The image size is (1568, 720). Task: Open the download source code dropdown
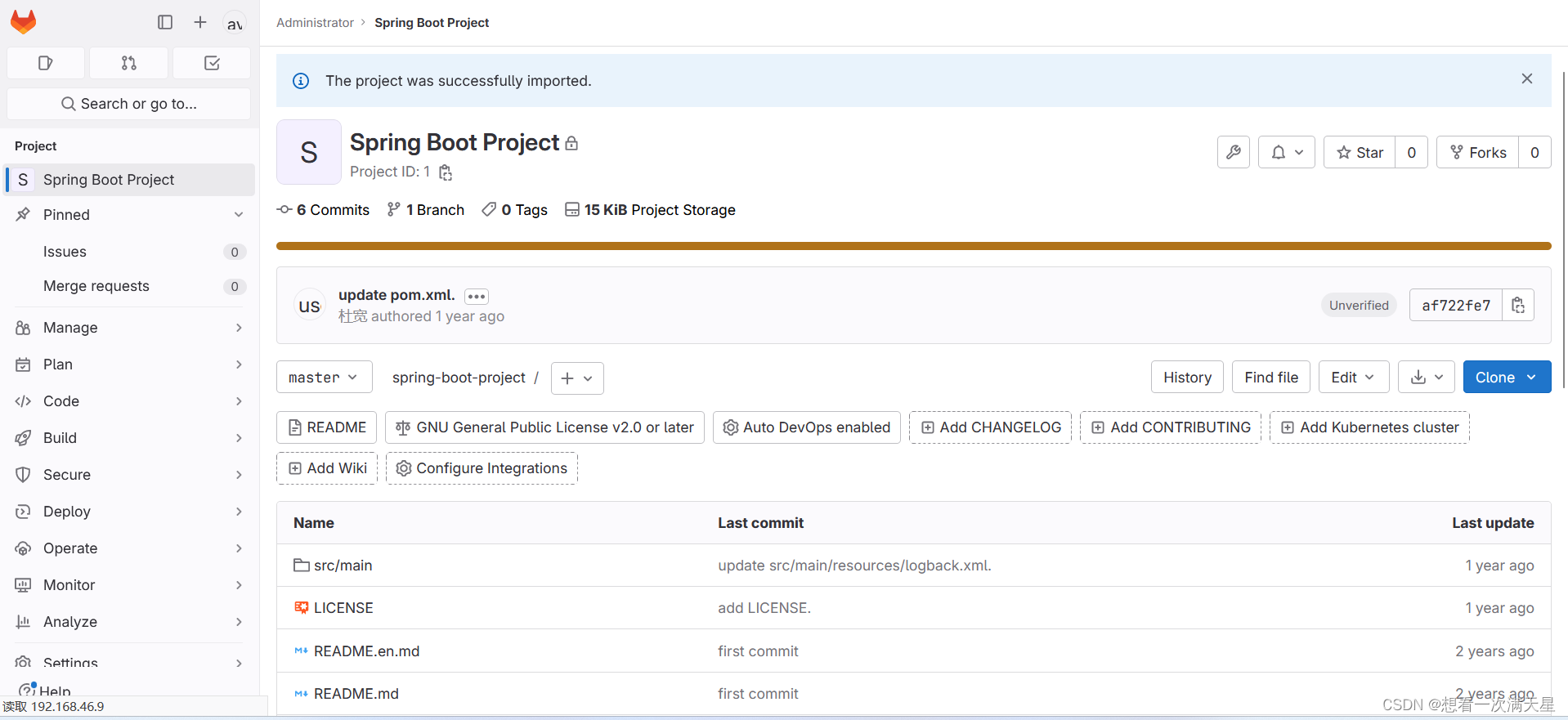tap(1427, 377)
